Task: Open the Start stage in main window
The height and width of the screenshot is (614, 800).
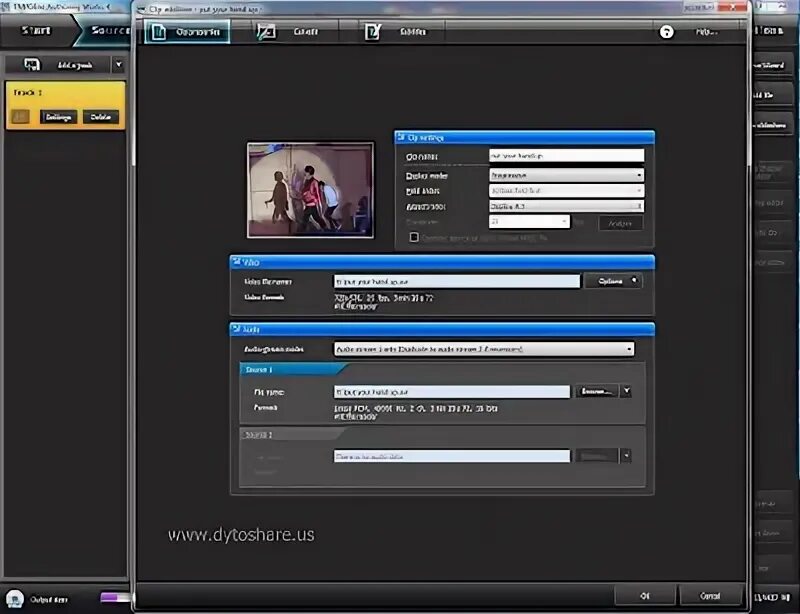Action: 36,31
